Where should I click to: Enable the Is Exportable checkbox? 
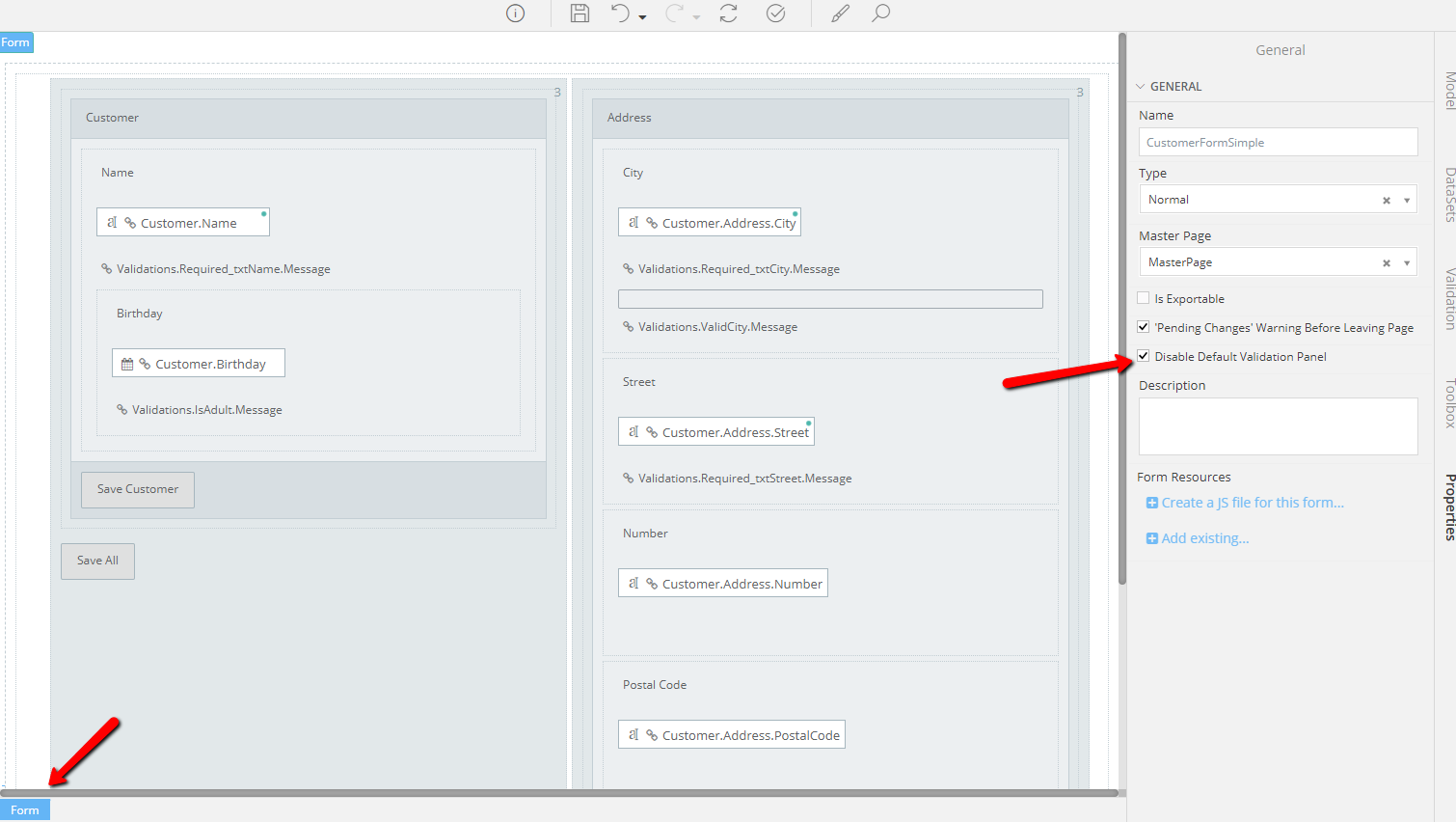(1143, 298)
